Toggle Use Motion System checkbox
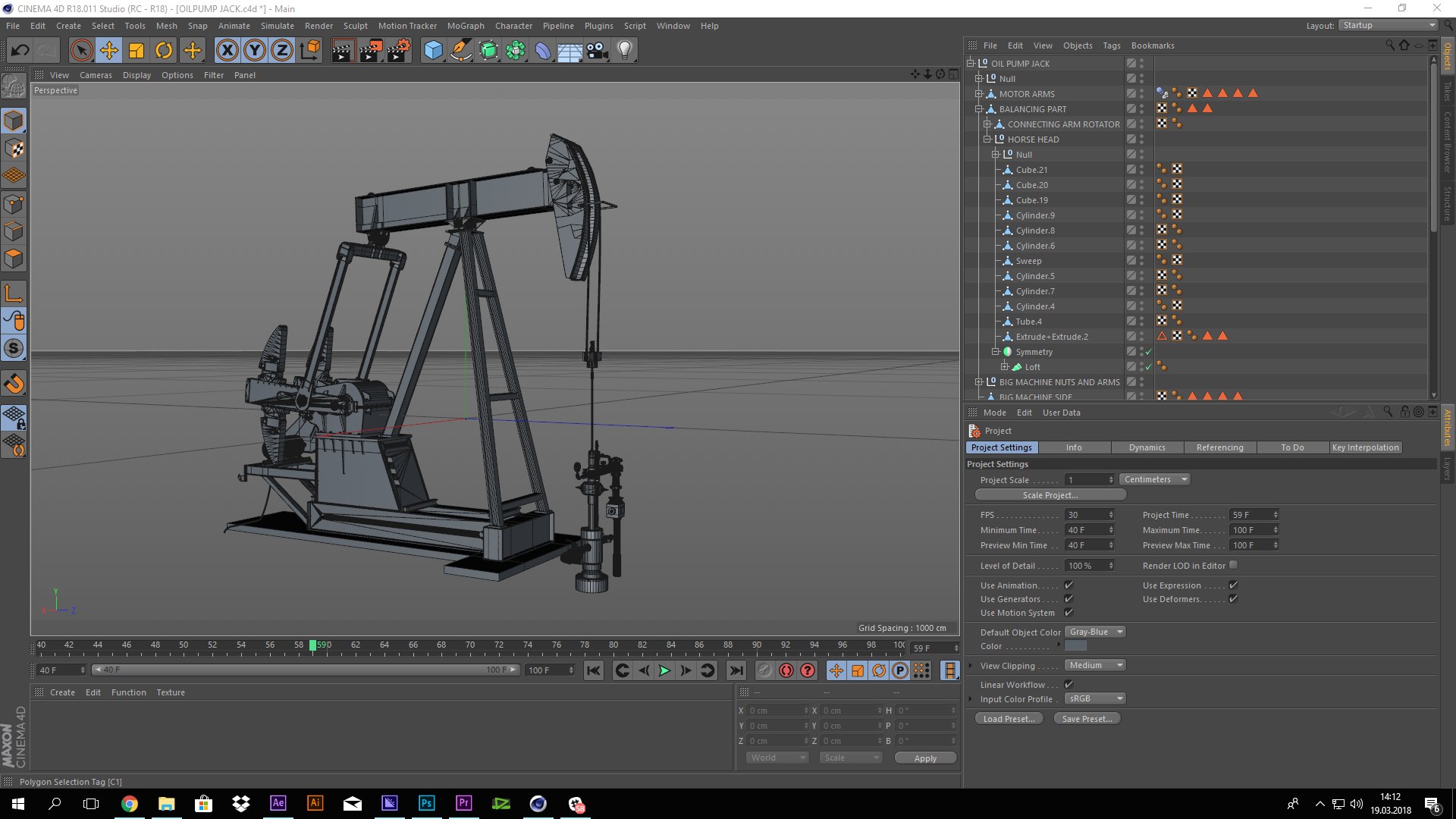1456x819 pixels. coord(1068,612)
